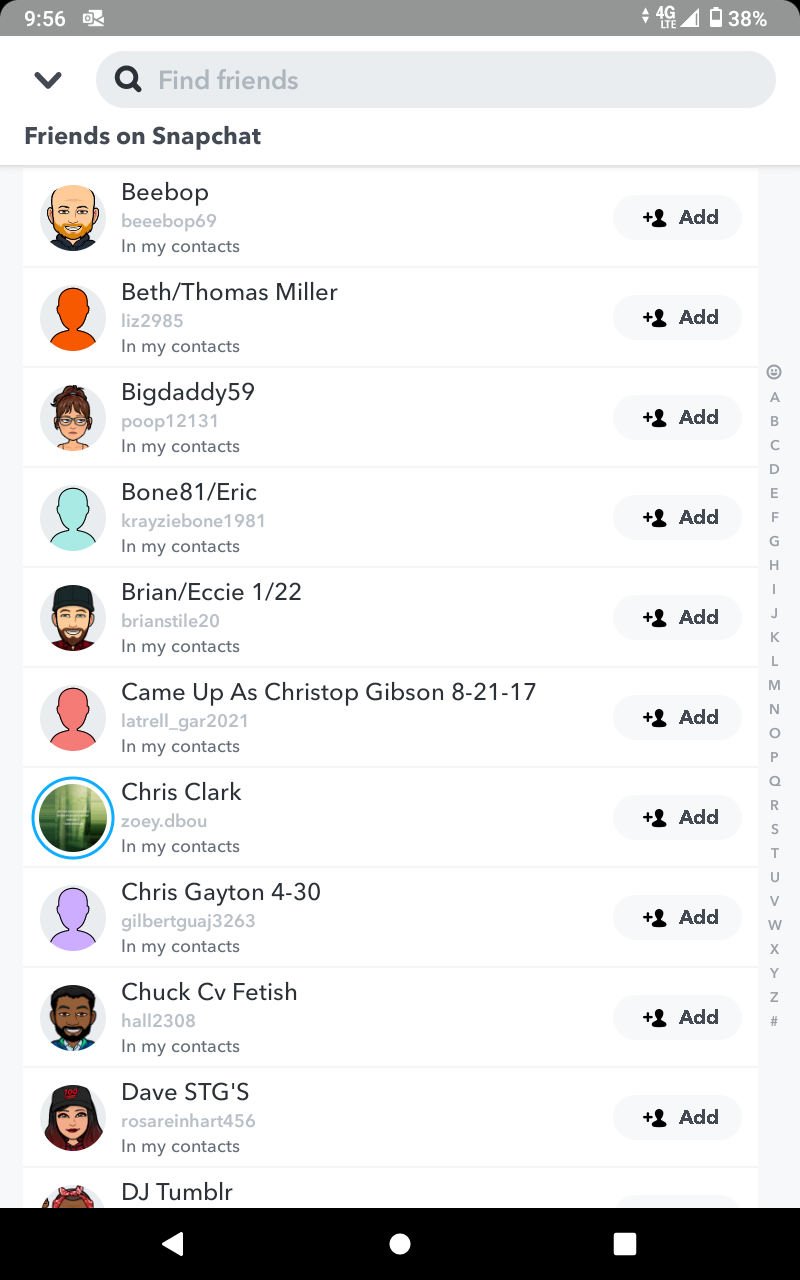Add Chris Gayton 4-30 as friend
The height and width of the screenshot is (1280, 800).
[677, 917]
